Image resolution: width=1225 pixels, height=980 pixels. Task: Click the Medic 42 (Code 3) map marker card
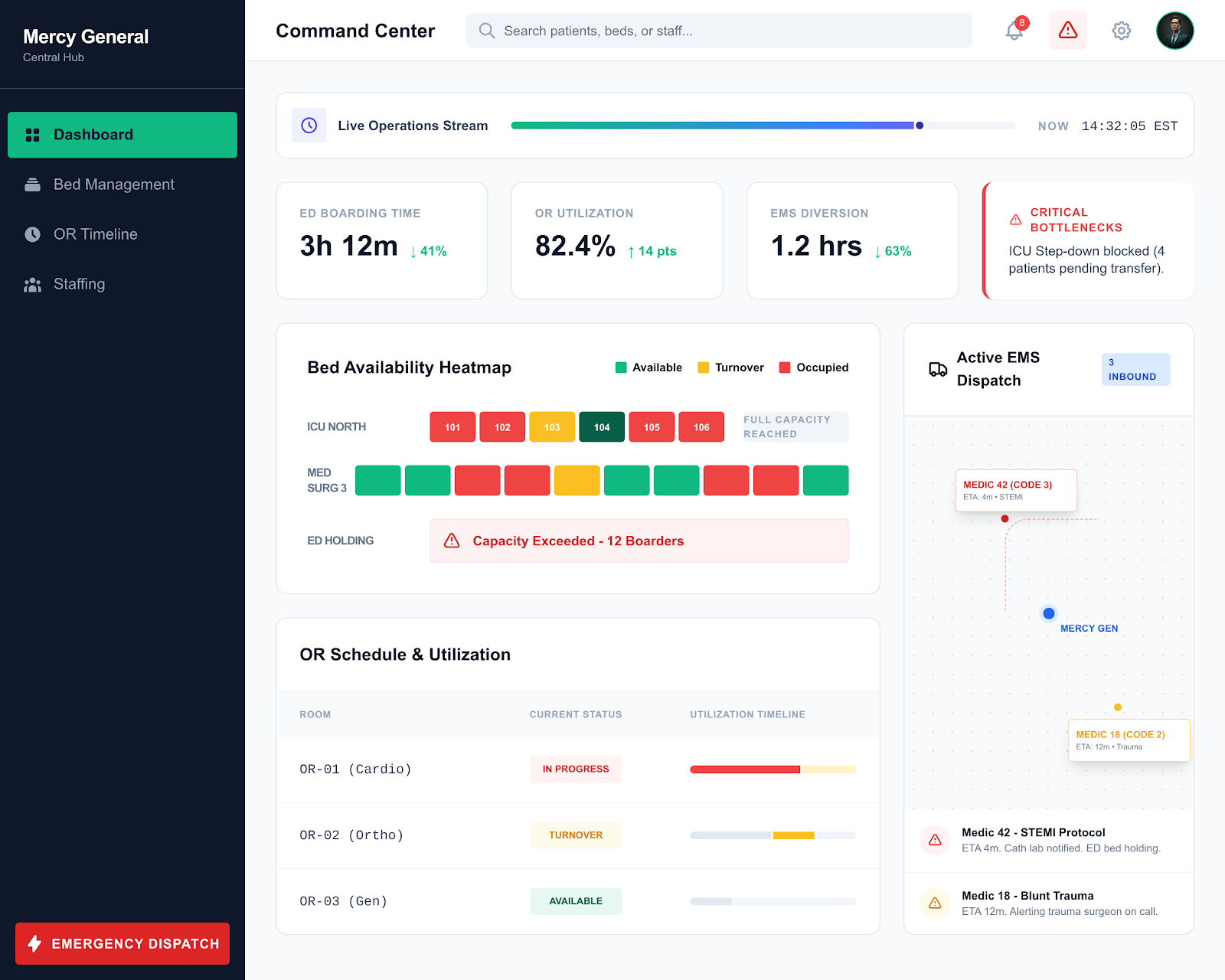(x=1016, y=490)
